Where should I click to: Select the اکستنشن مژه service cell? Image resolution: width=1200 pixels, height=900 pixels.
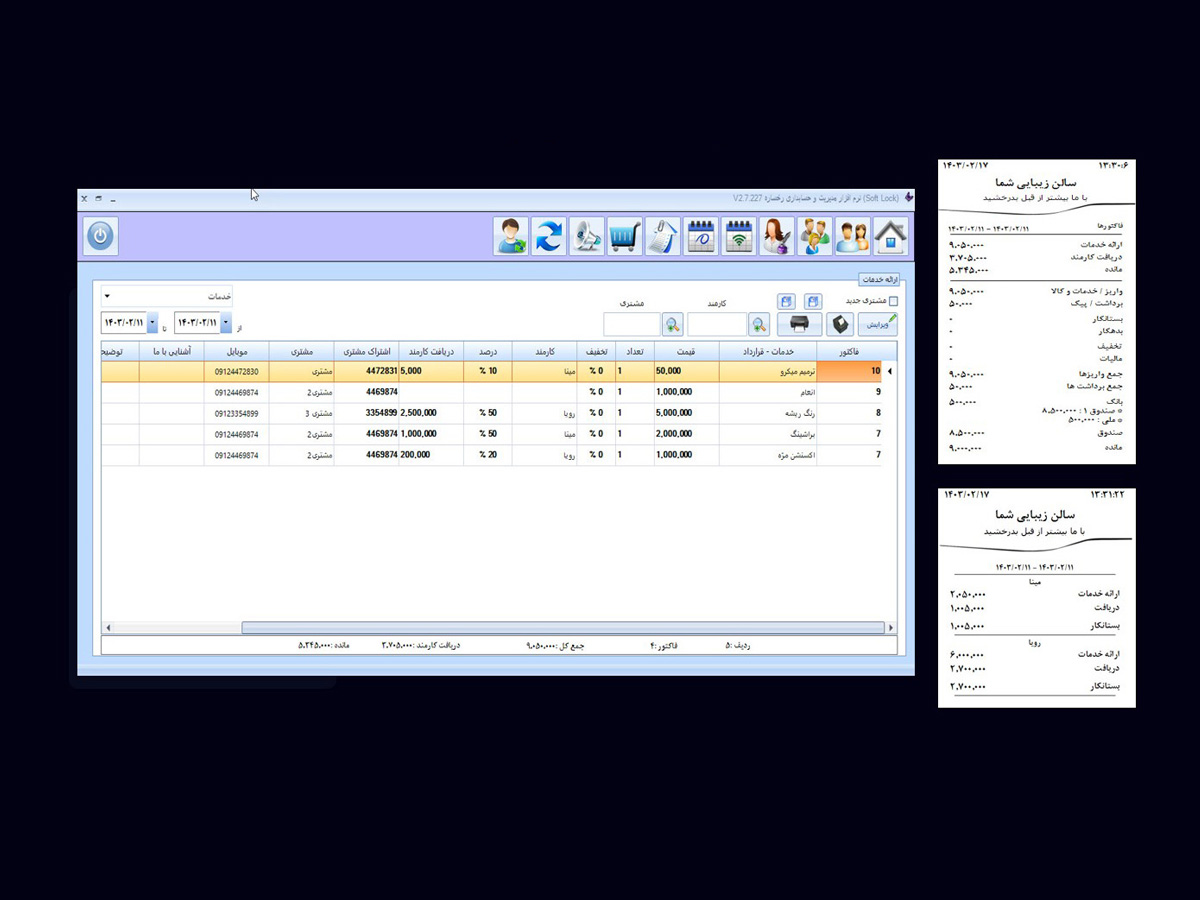click(x=768, y=454)
